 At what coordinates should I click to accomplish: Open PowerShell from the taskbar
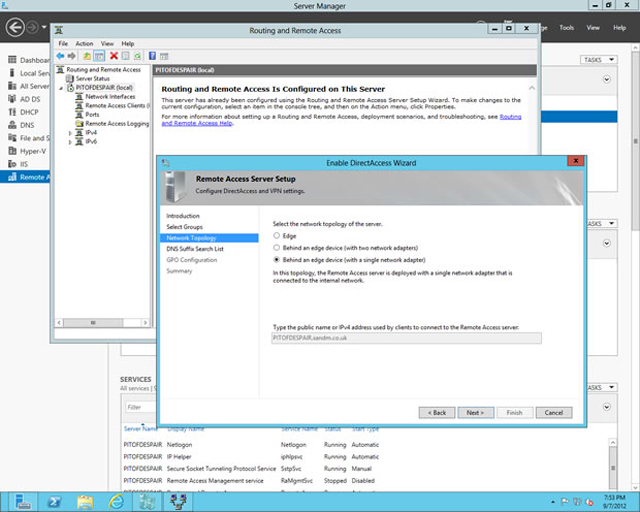pos(53,500)
